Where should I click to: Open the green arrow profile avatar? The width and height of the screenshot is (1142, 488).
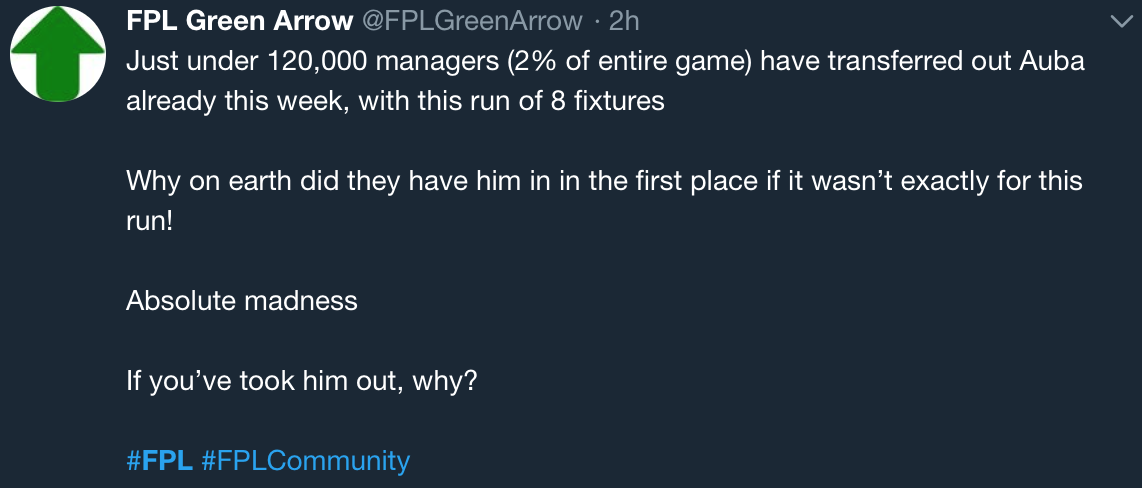58,54
